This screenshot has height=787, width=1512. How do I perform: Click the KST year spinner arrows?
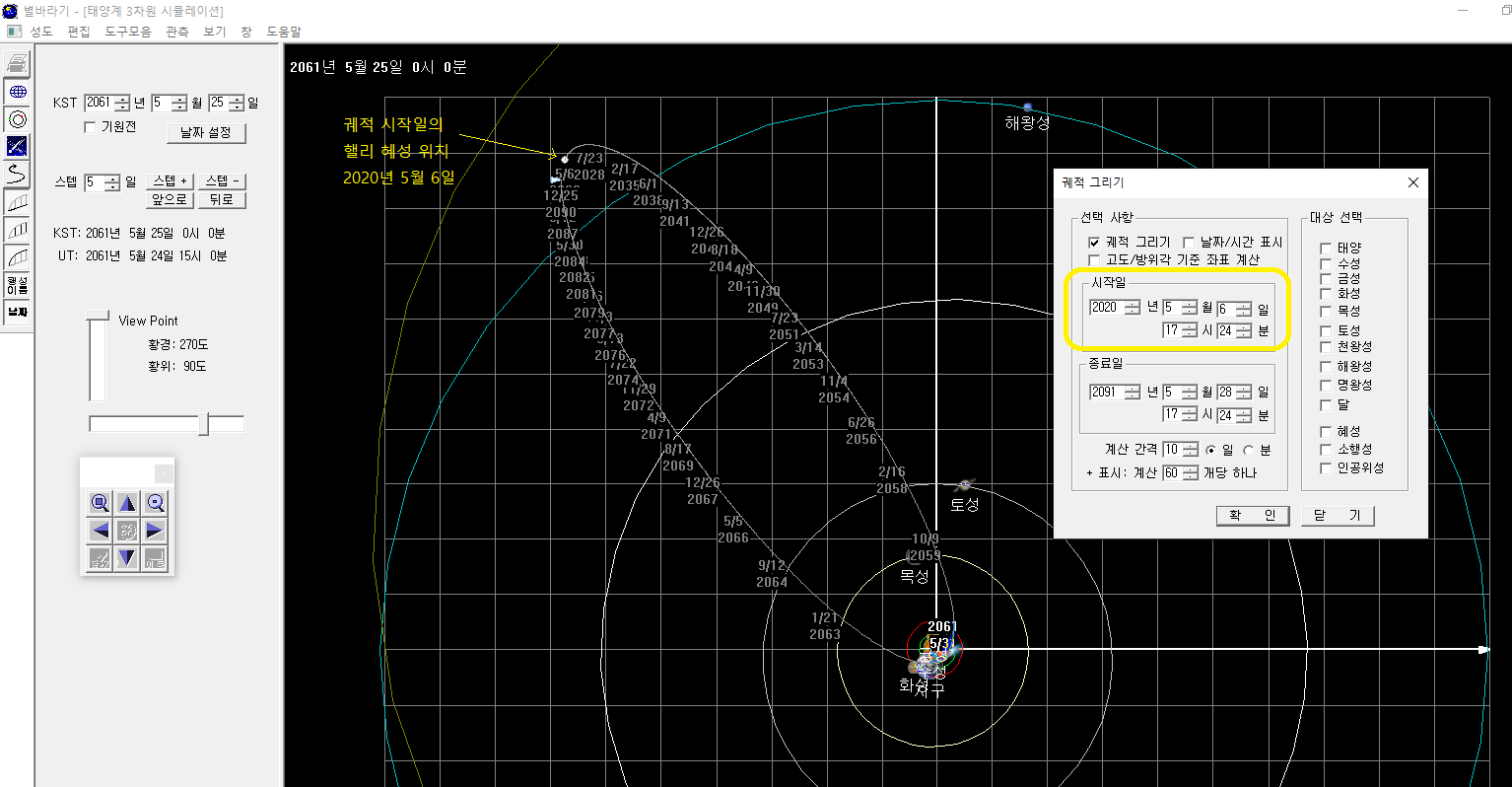click(x=122, y=103)
